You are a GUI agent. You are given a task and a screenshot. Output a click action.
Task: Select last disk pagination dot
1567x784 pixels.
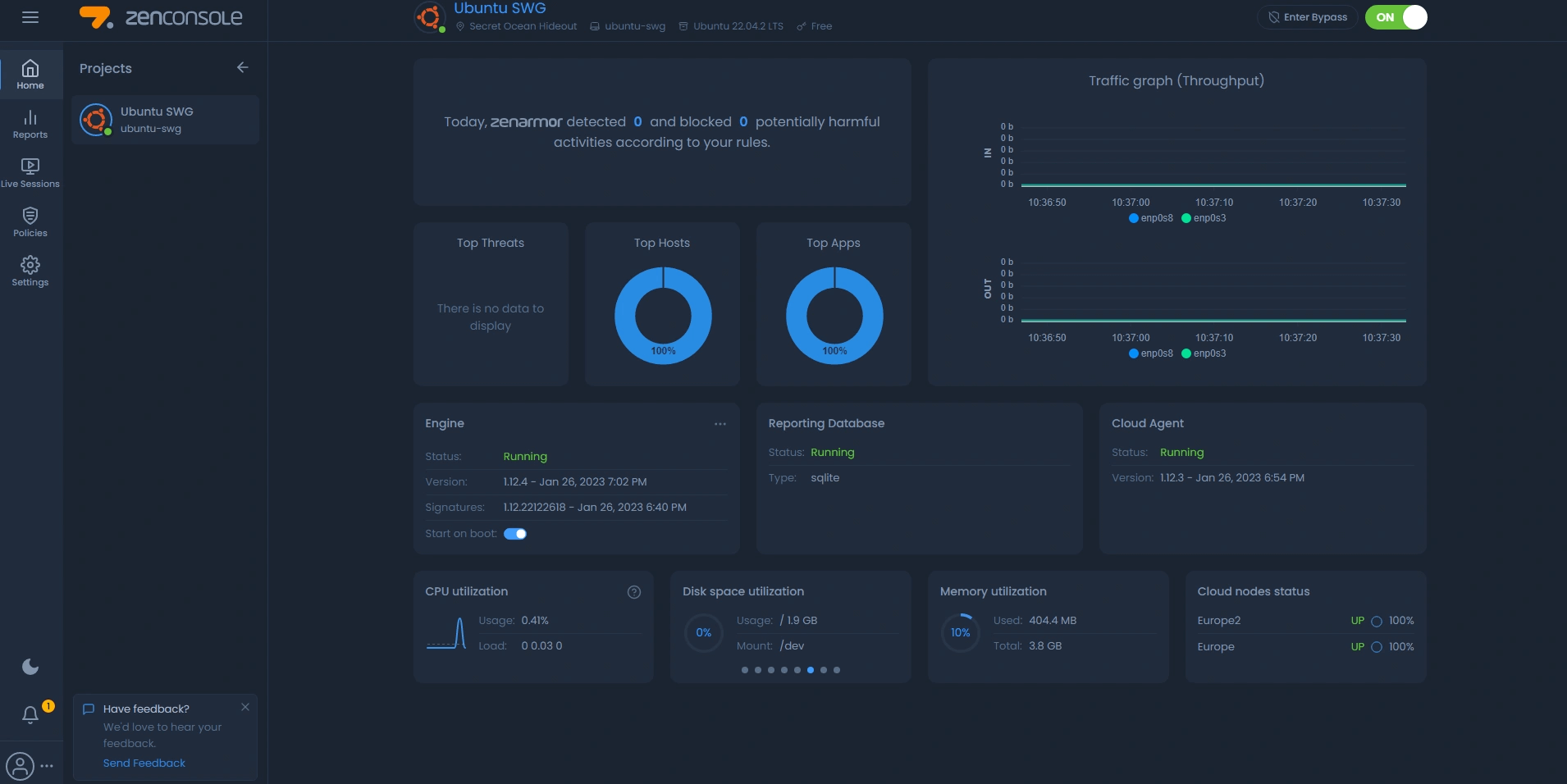click(837, 670)
